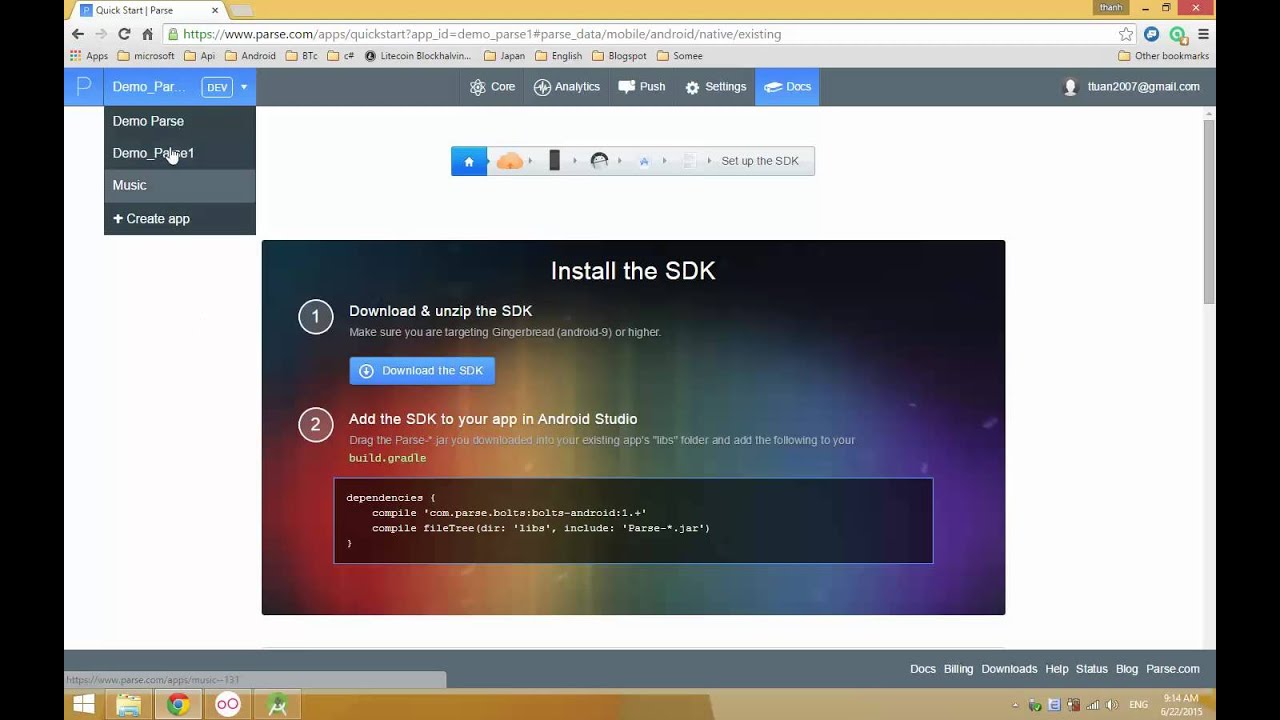Show hidden tray icons arrow

pyautogui.click(x=1016, y=705)
